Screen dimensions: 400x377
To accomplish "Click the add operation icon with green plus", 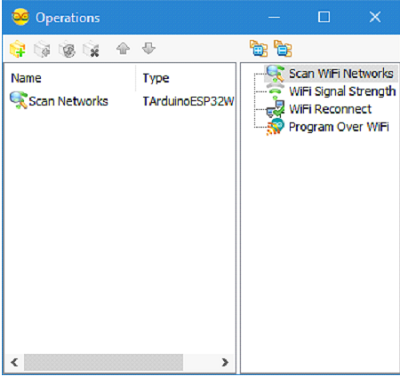I will [x=18, y=49].
